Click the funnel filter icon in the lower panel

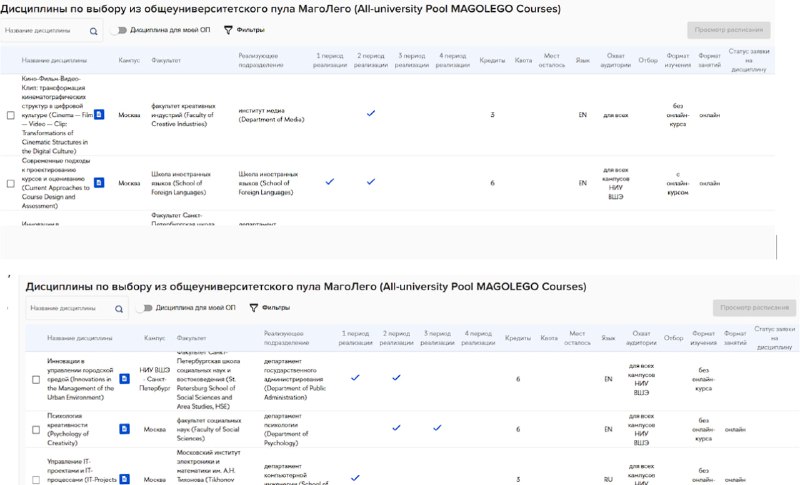point(254,308)
